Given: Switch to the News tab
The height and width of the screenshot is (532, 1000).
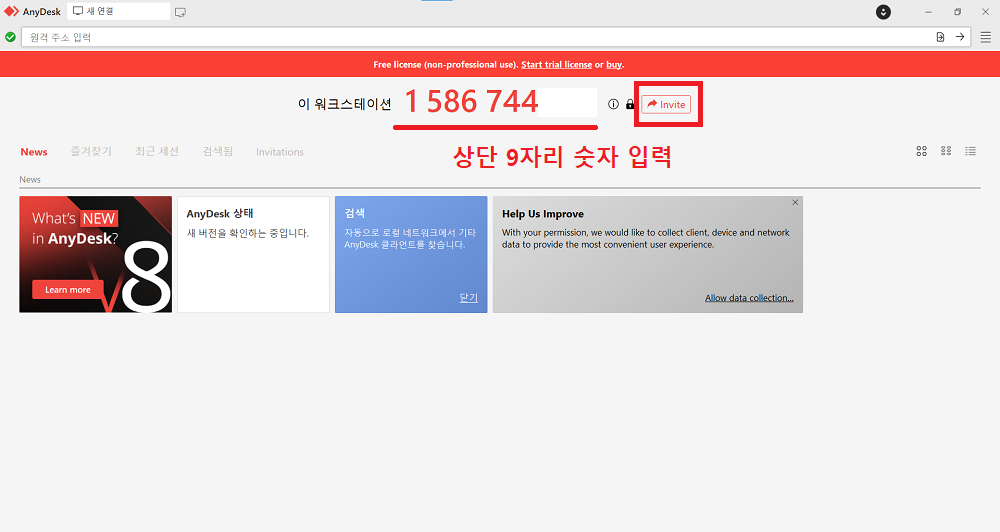Looking at the screenshot, I should click(34, 152).
